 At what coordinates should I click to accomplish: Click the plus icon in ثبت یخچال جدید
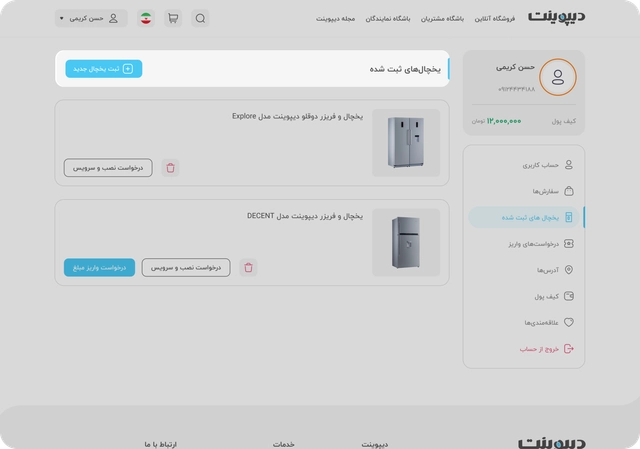(x=128, y=69)
